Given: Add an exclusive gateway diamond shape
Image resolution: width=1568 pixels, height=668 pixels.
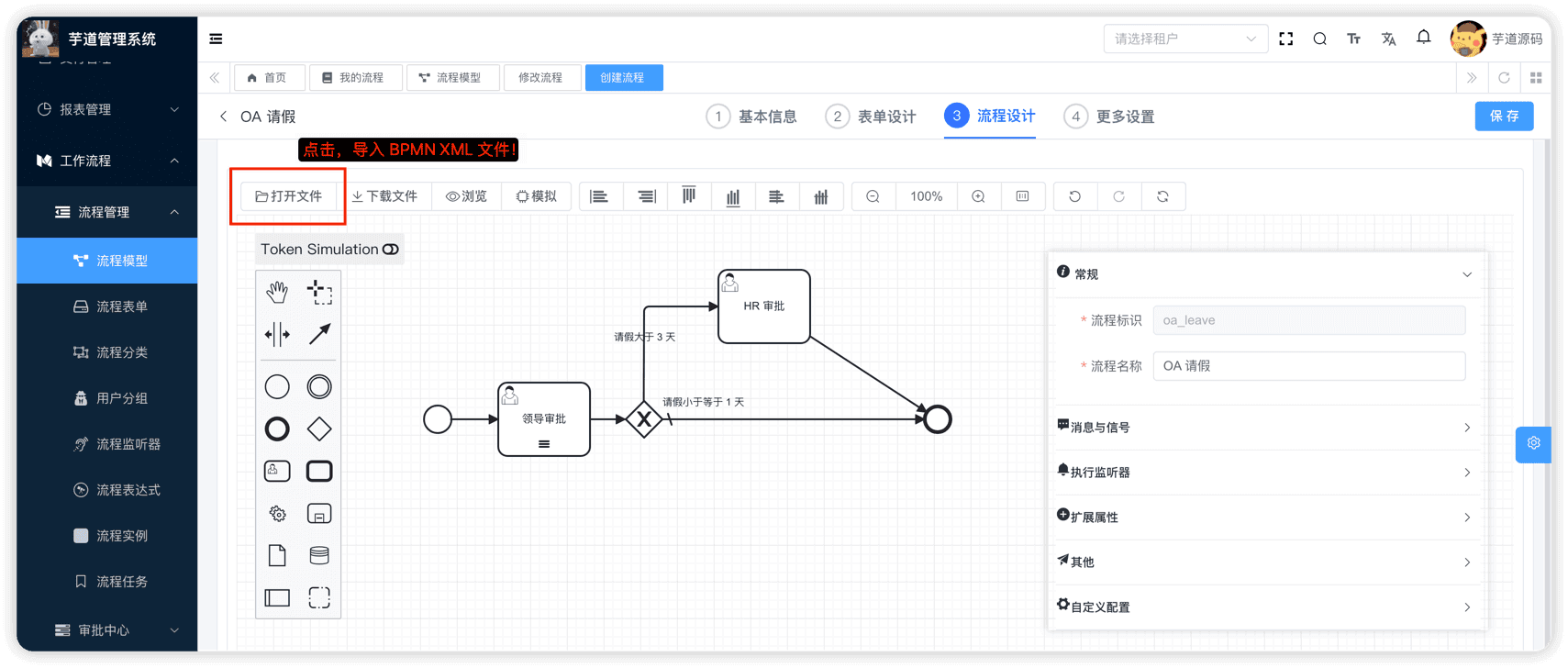Looking at the screenshot, I should pos(319,429).
